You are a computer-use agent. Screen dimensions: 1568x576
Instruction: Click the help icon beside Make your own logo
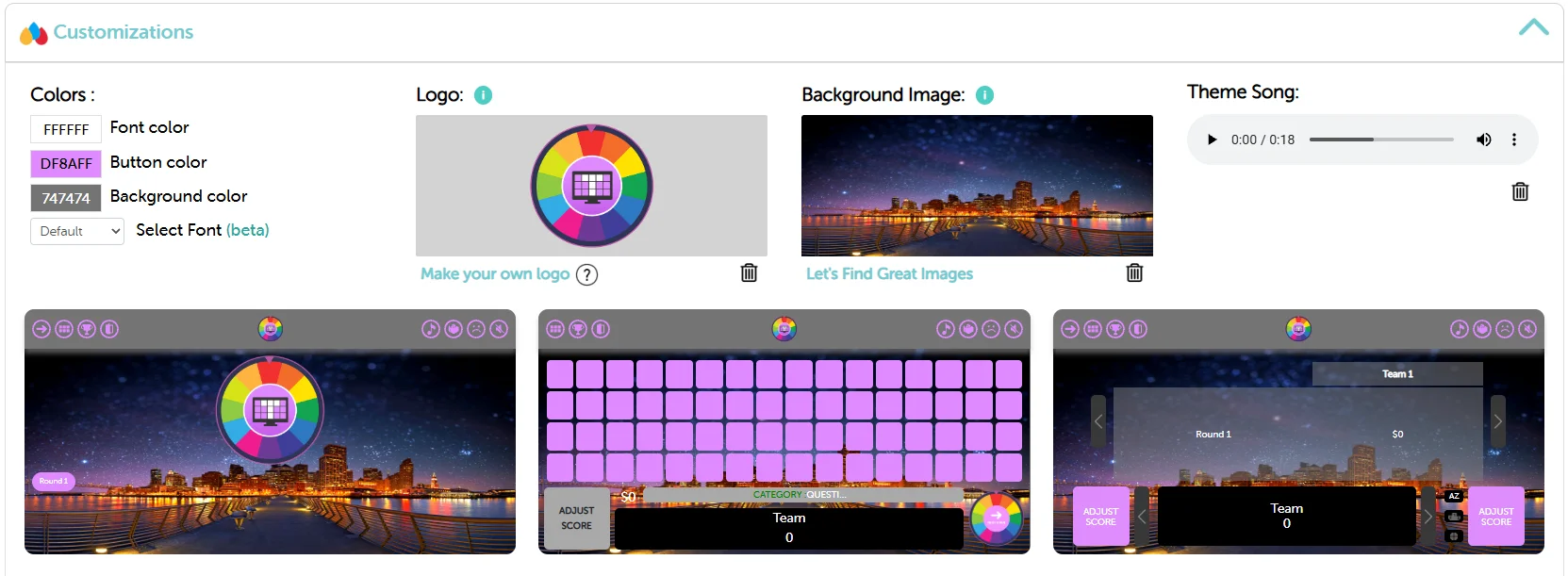(x=586, y=274)
